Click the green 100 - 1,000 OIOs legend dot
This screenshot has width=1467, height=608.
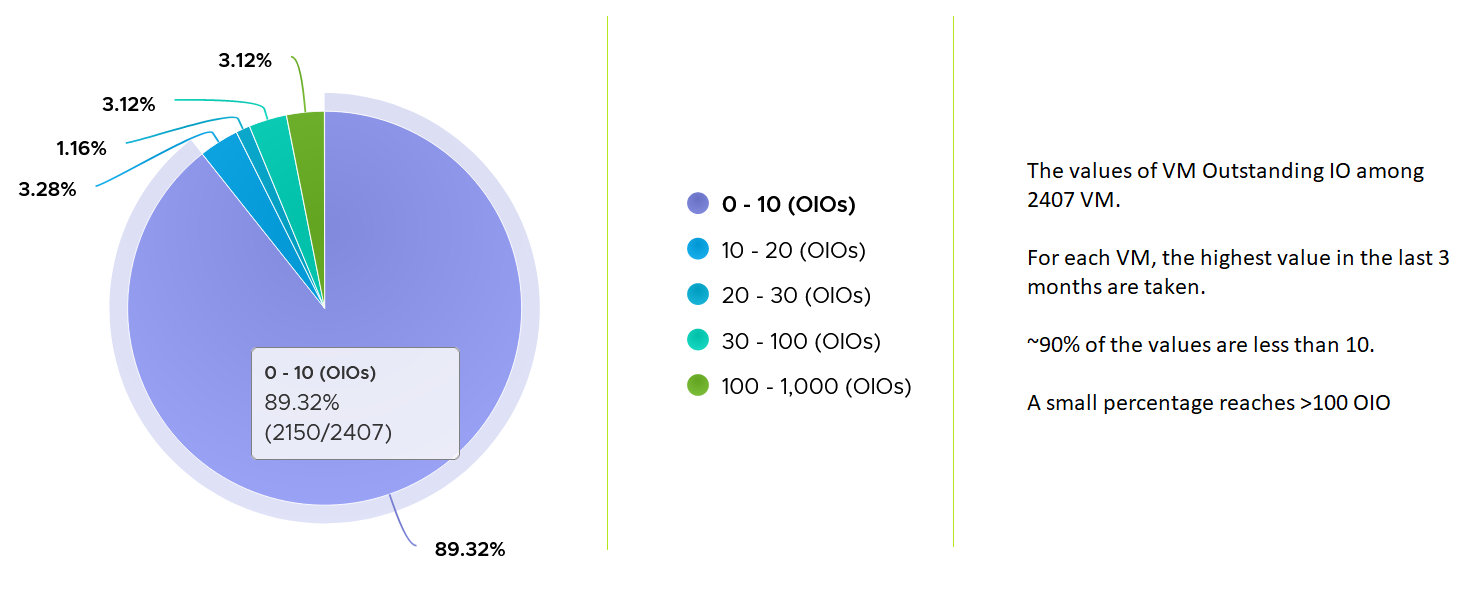tap(698, 386)
